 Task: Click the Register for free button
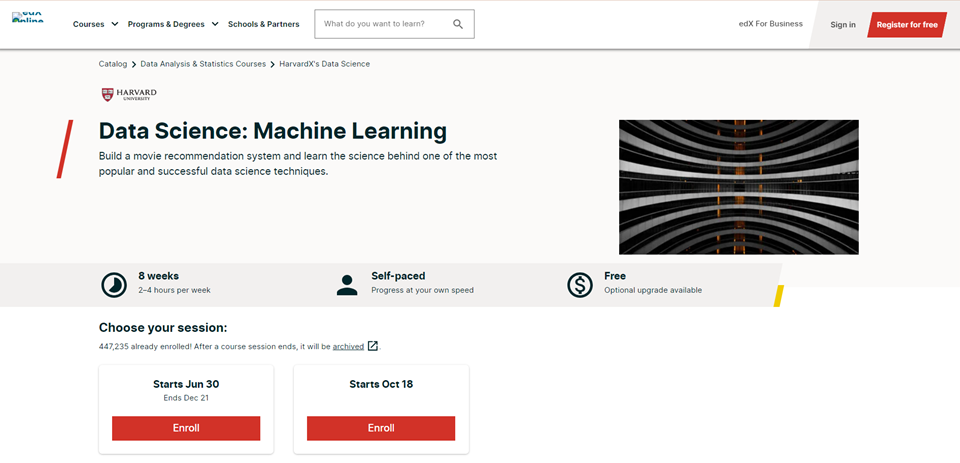tap(907, 24)
